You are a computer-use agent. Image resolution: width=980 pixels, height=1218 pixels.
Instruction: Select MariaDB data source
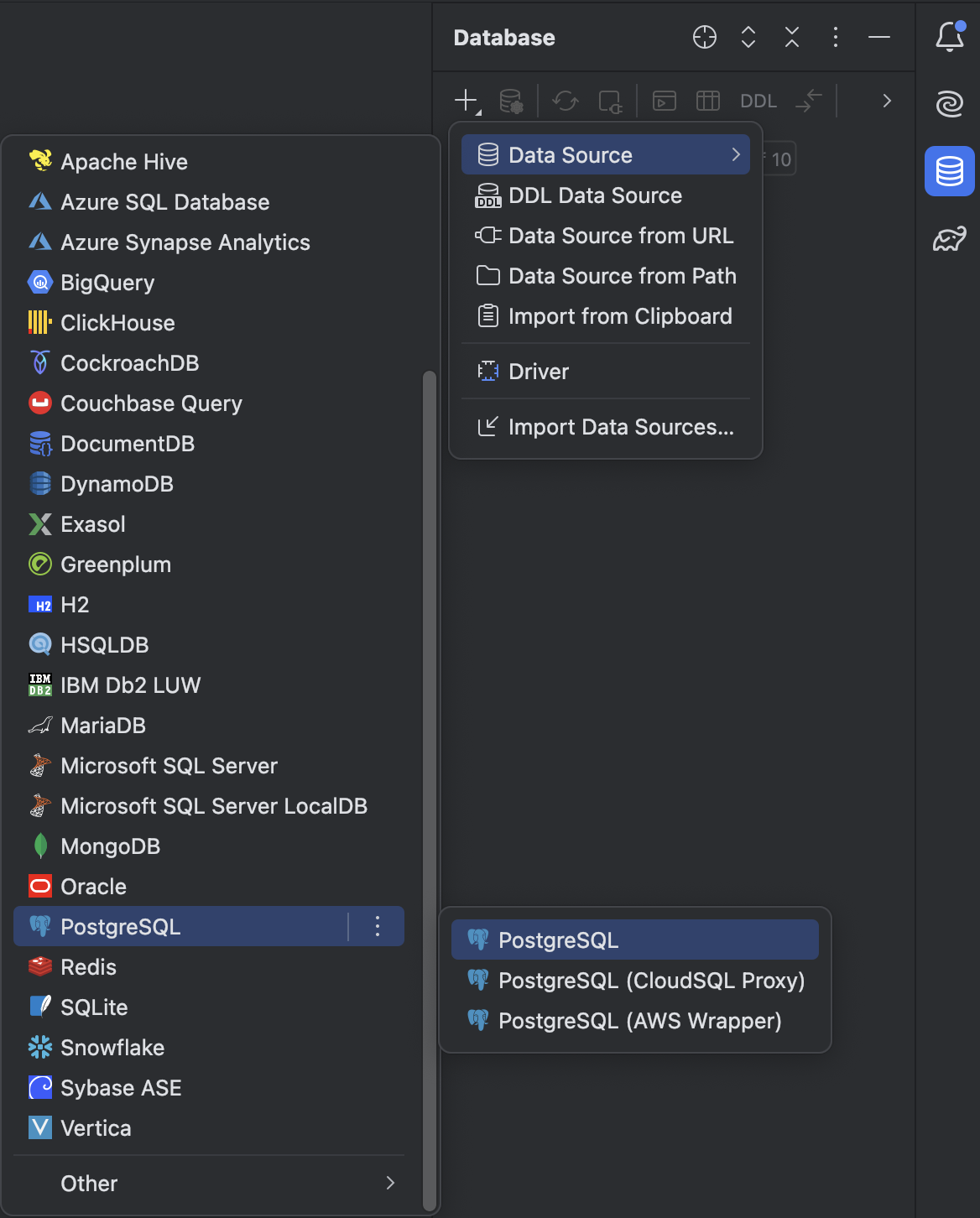(x=209, y=726)
